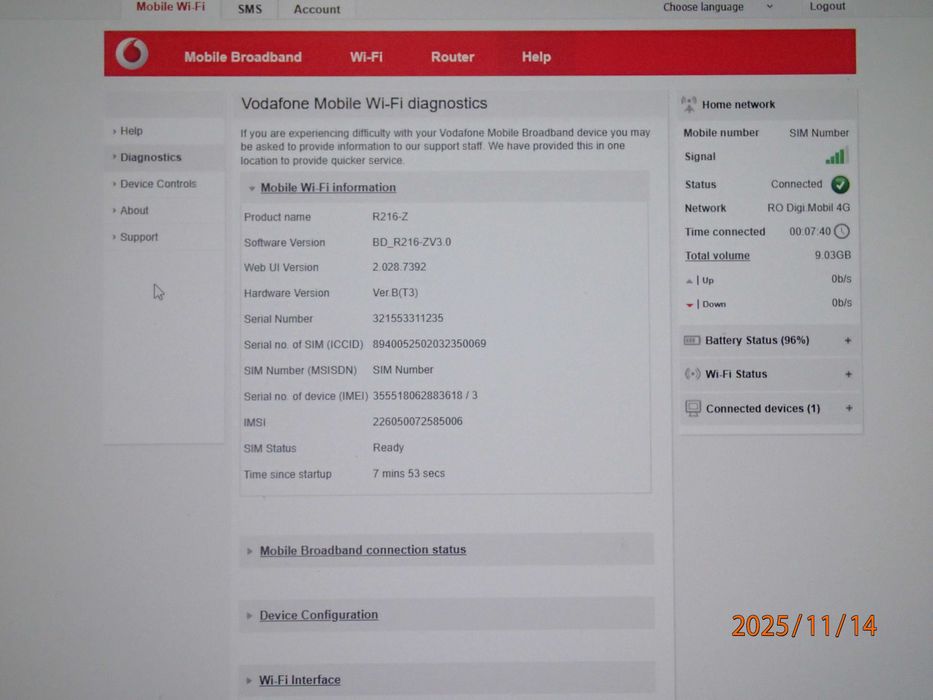
Task: Collapse the Mobile Wi-Fi information section
Action: click(328, 188)
